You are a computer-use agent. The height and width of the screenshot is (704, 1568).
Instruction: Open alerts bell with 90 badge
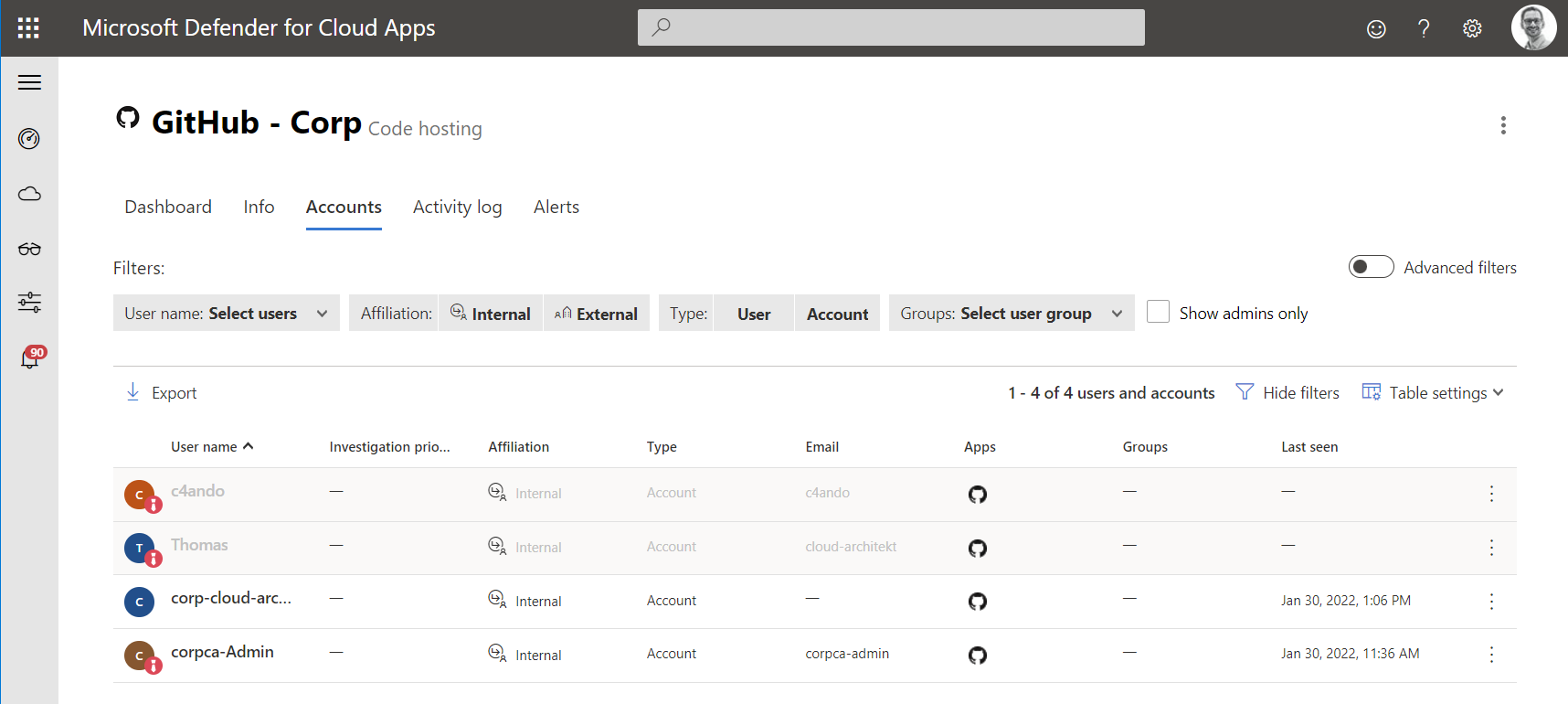tap(31, 357)
